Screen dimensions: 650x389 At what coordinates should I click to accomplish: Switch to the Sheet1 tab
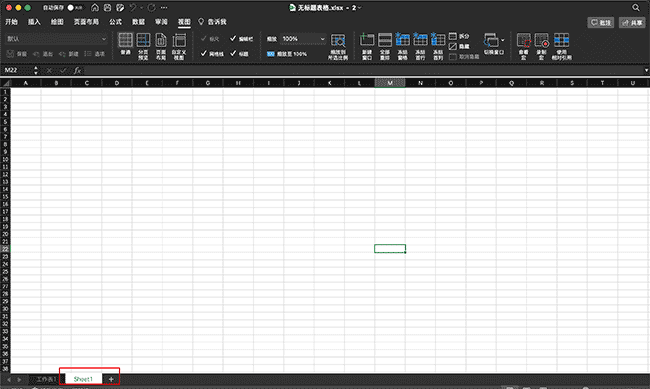click(83, 379)
